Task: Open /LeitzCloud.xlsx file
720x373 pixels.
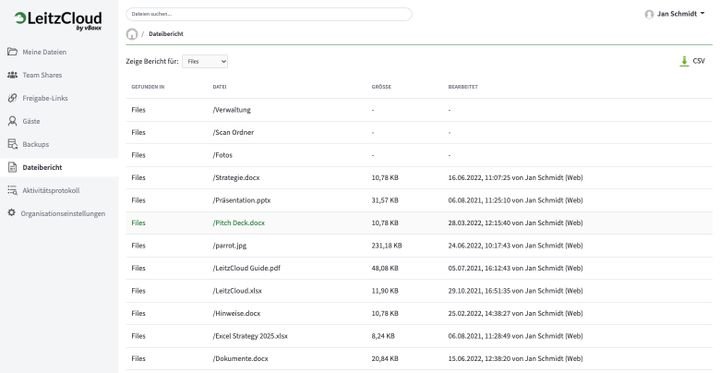Action: [237, 291]
